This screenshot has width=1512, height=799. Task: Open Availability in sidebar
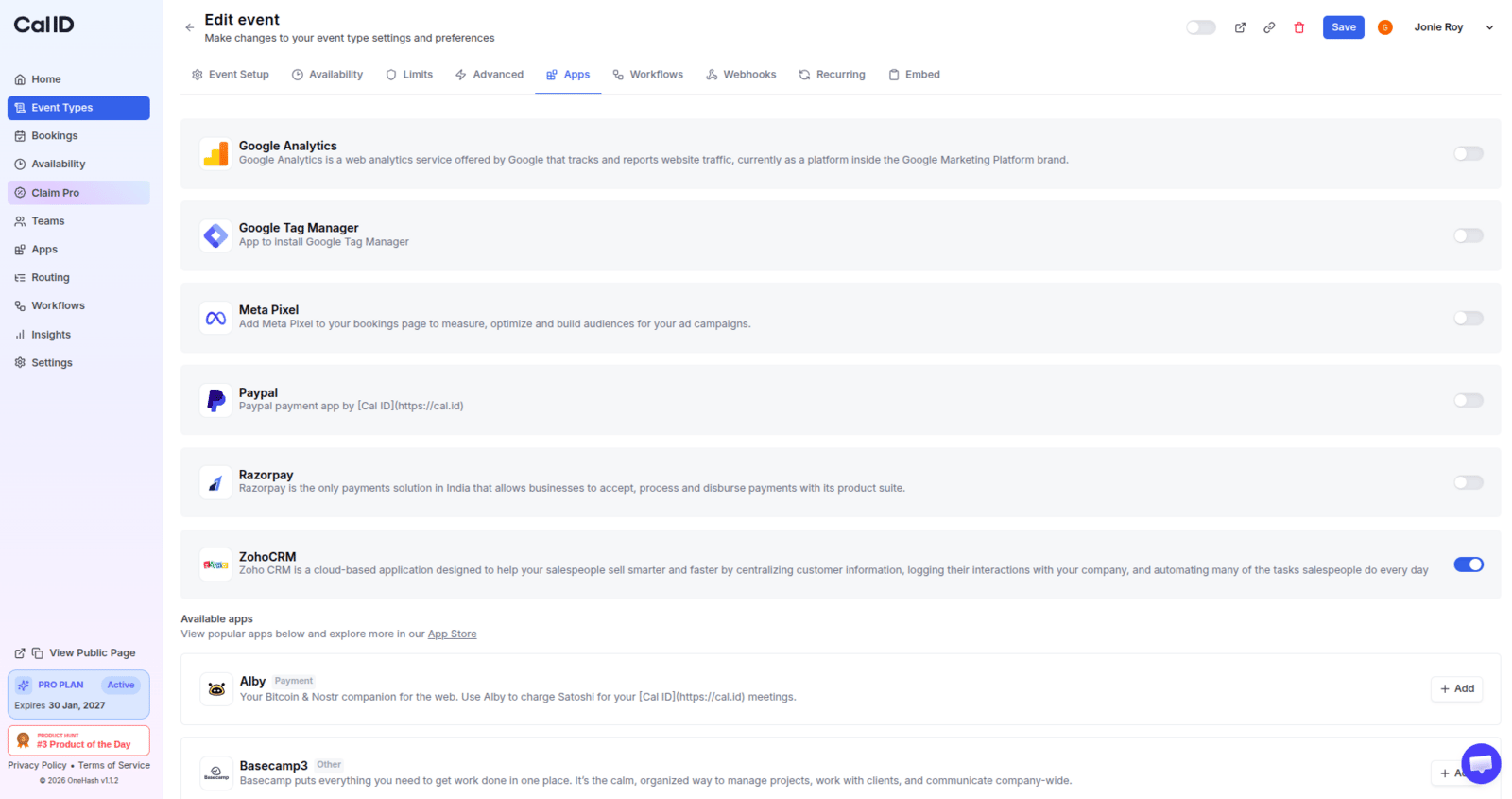pos(78,165)
